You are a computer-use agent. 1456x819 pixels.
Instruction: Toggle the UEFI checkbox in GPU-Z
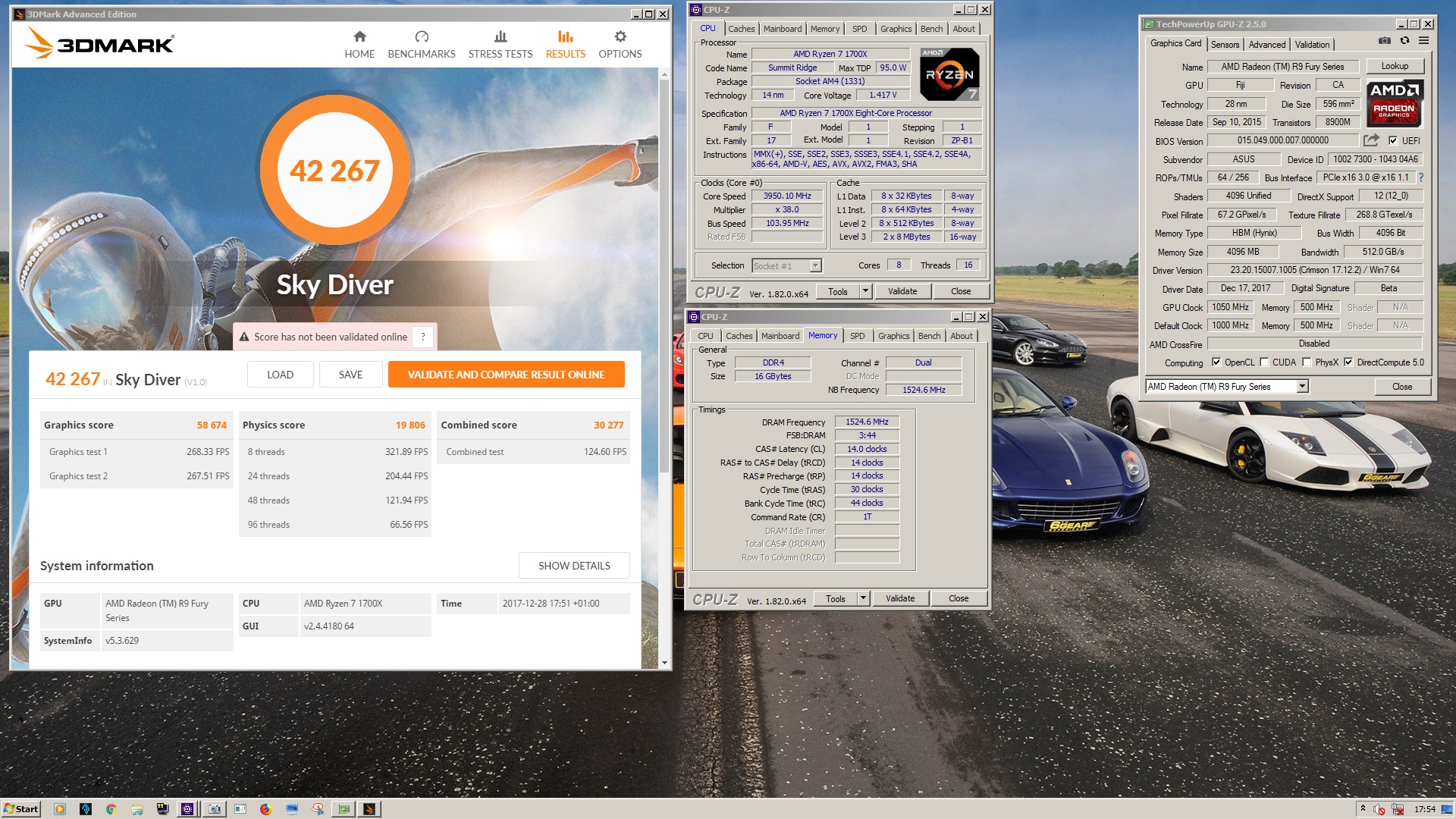click(1393, 140)
